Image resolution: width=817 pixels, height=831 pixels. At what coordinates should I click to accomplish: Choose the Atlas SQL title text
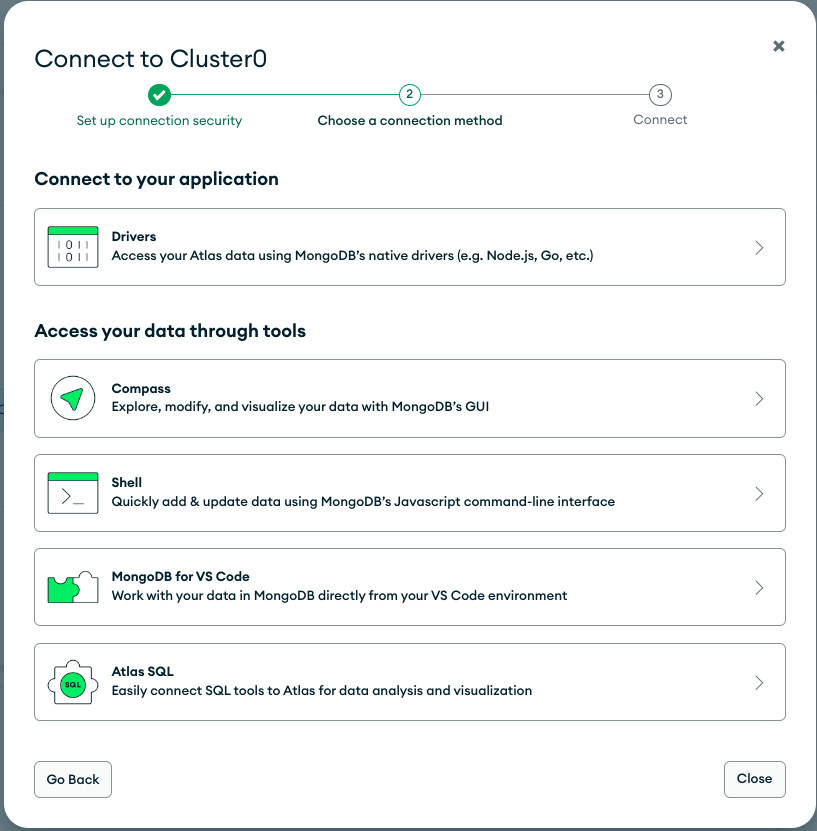143,671
